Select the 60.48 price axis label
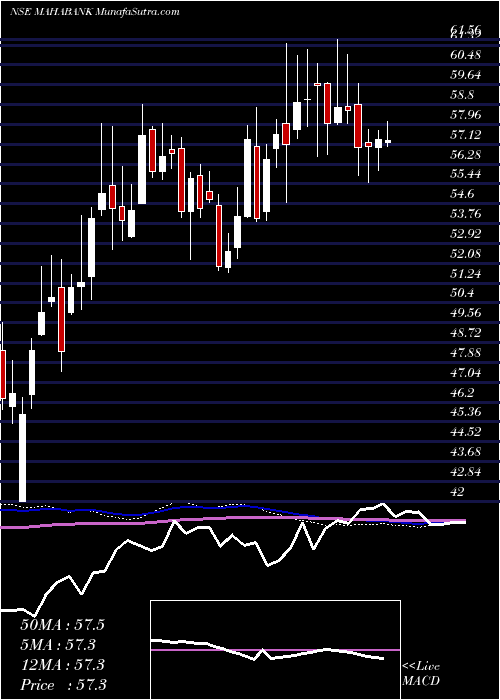The image size is (500, 700). pos(466,55)
